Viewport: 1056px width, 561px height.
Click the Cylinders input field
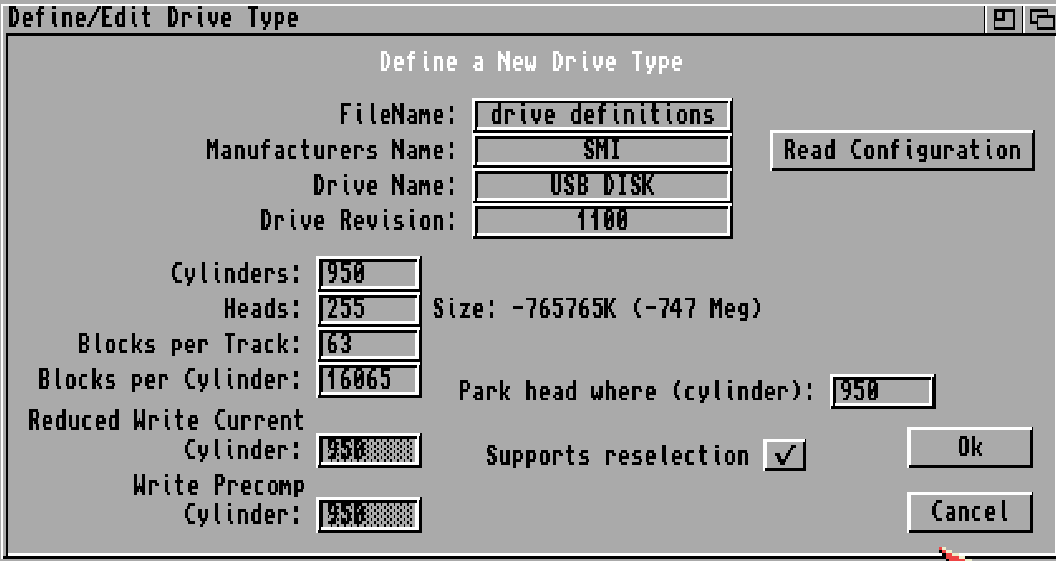click(369, 274)
